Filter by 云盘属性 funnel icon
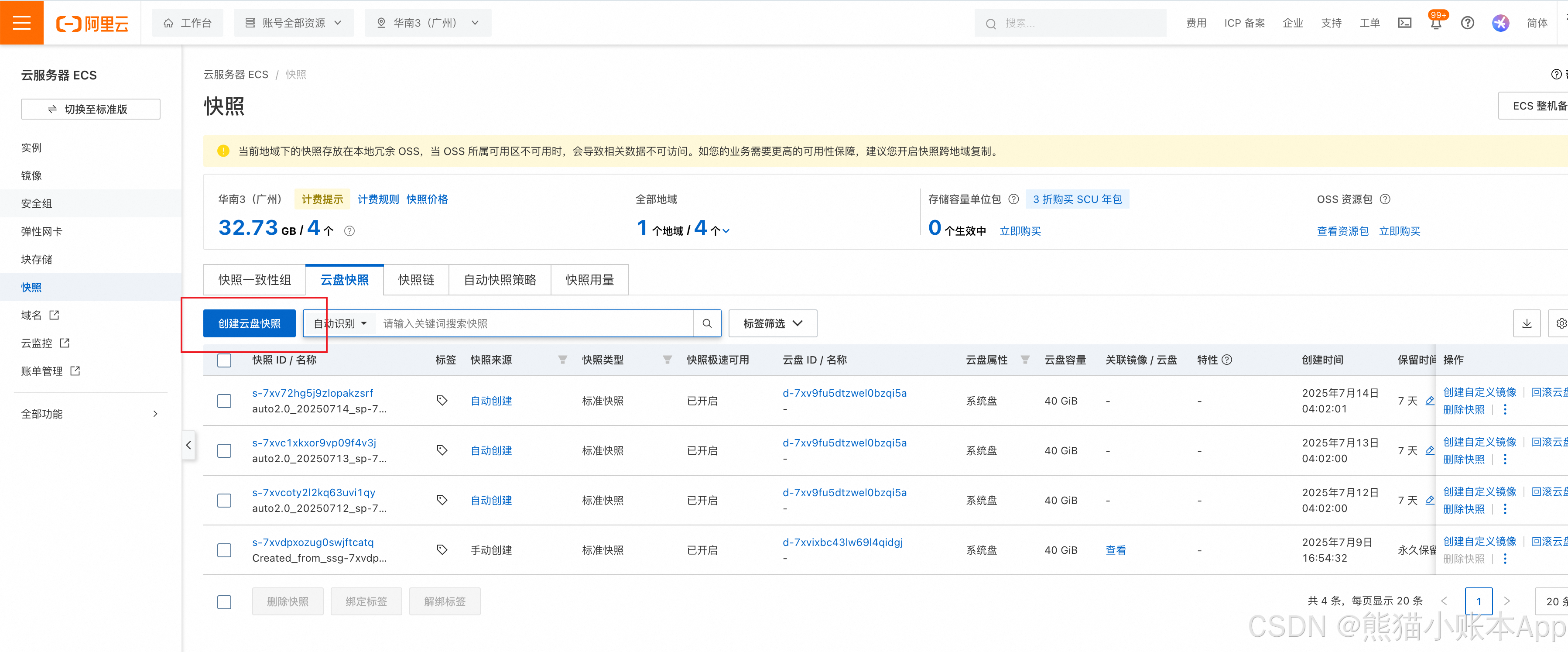The width and height of the screenshot is (1568, 652). pyautogui.click(x=1025, y=360)
